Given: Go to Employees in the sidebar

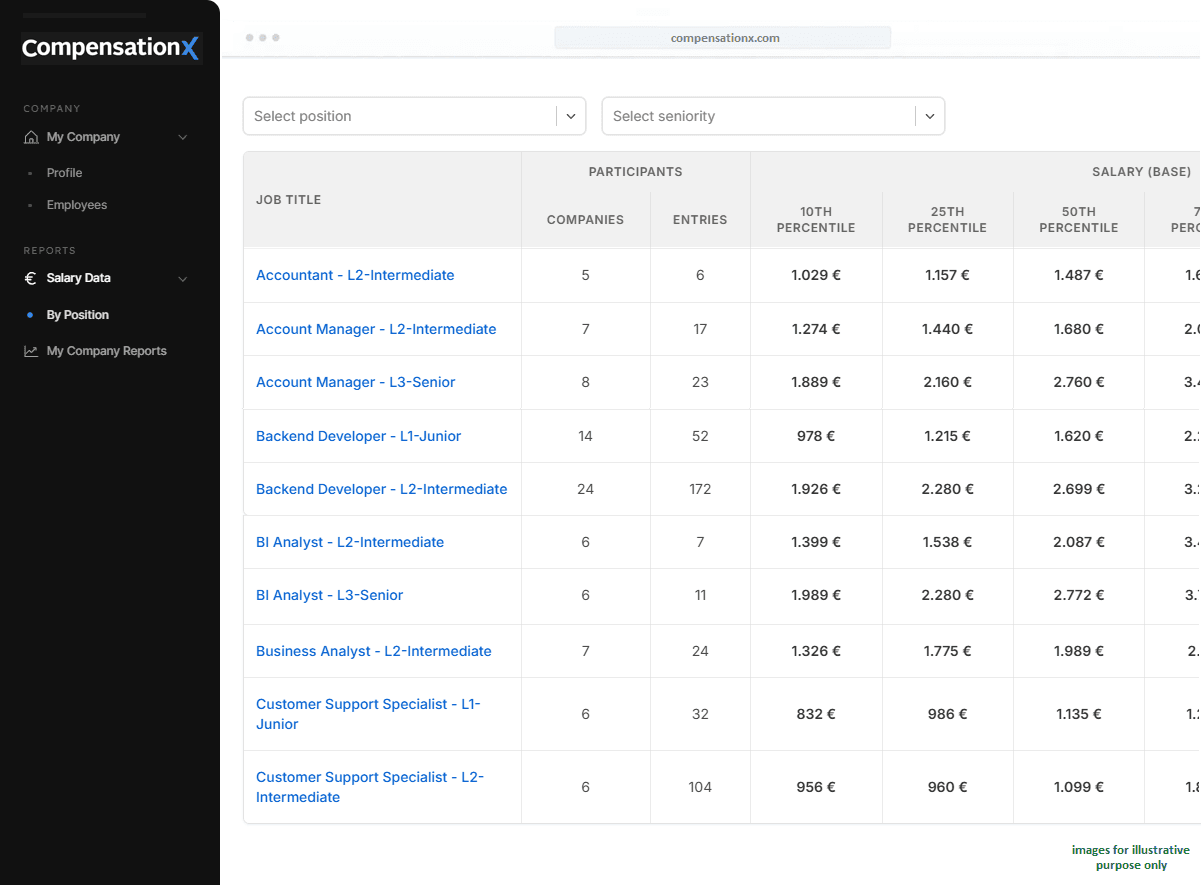Looking at the screenshot, I should 76,205.
